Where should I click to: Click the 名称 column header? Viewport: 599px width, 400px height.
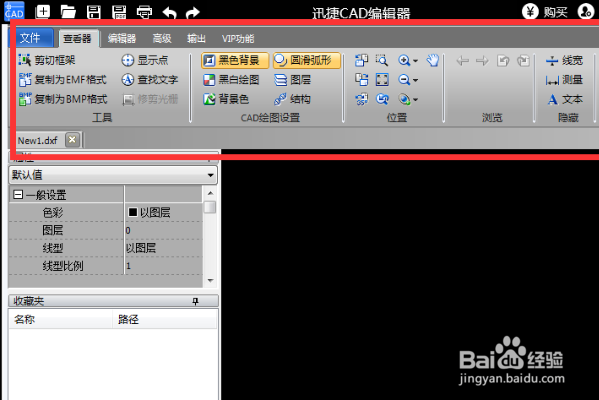pyautogui.click(x=60, y=319)
